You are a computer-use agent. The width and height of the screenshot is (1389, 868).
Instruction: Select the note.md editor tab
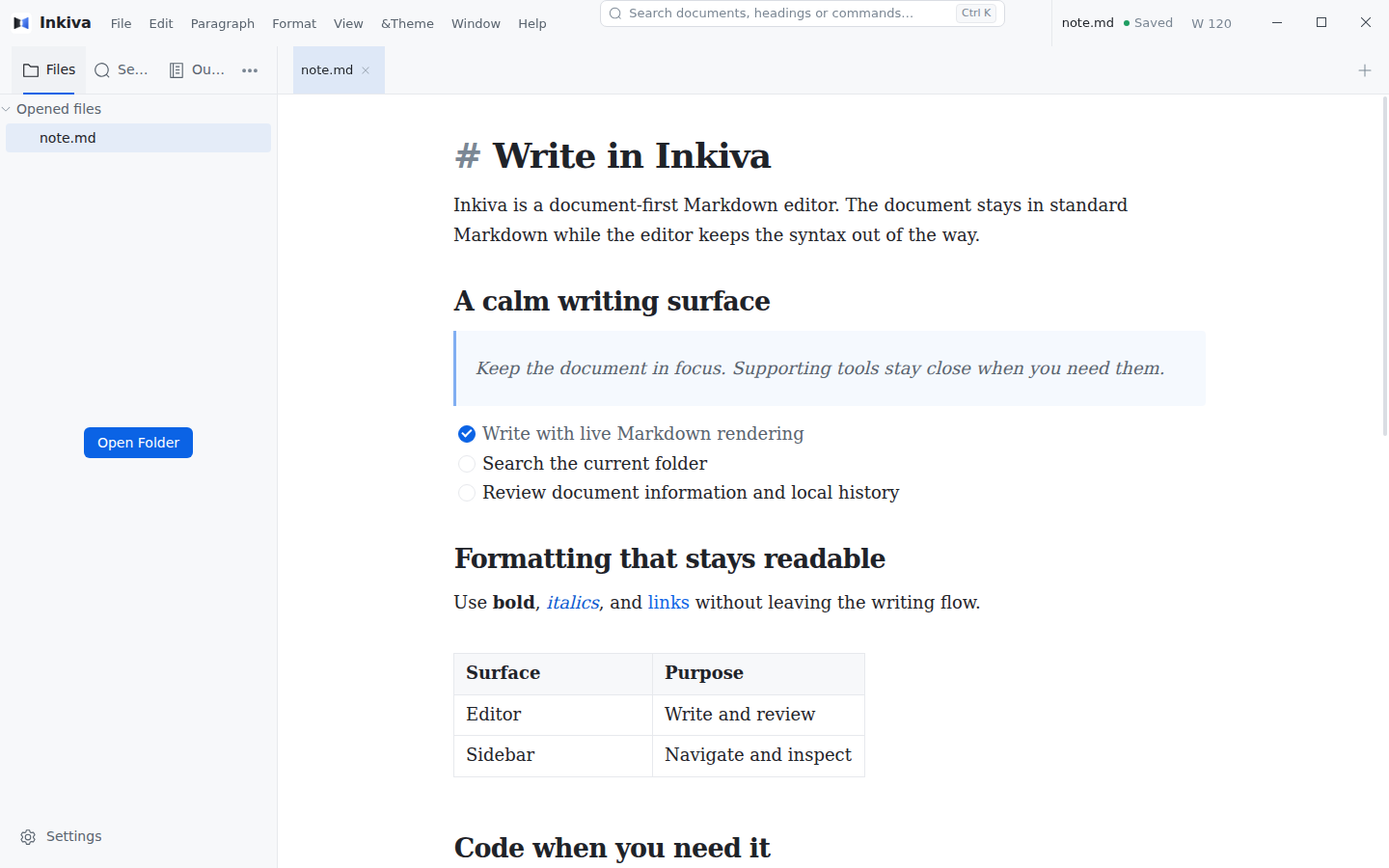(x=339, y=70)
